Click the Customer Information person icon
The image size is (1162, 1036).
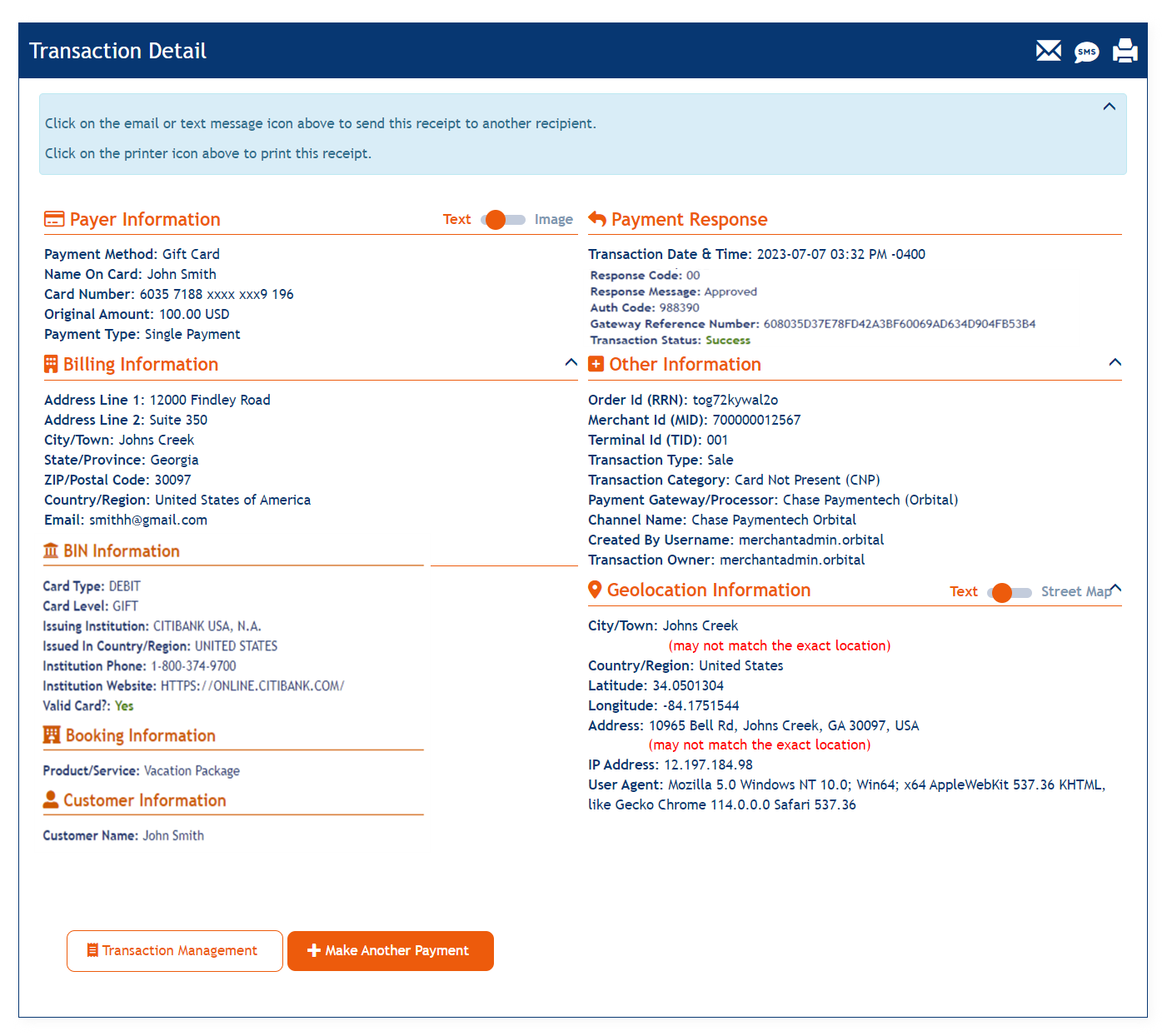[x=51, y=800]
